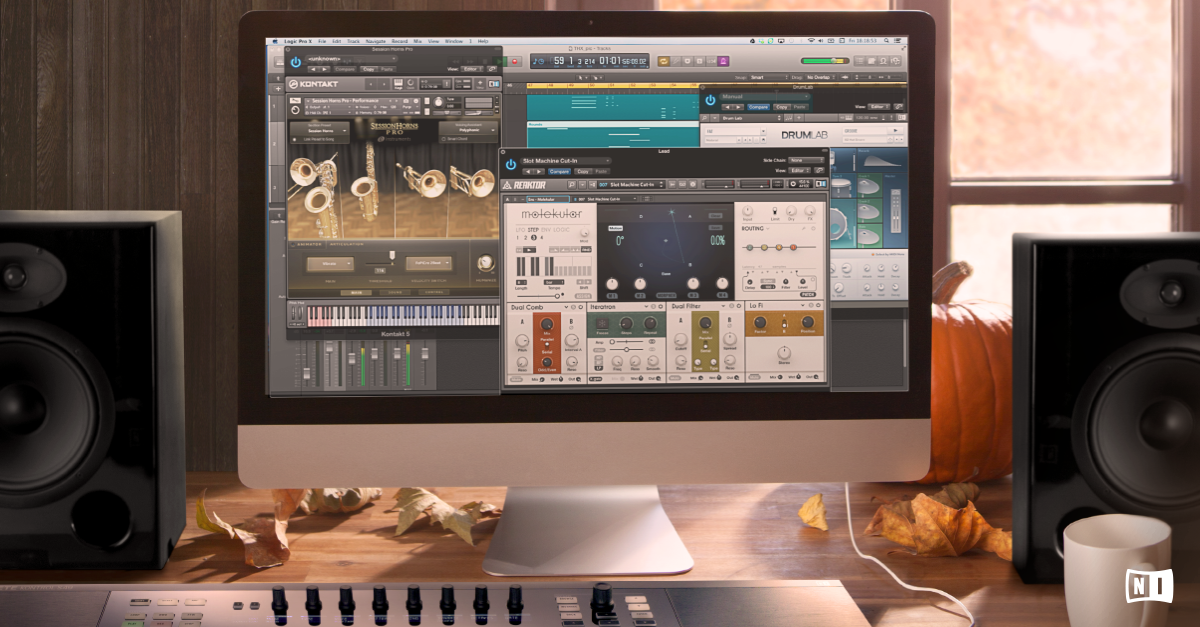Open Spotlight search in the menu bar
The width and height of the screenshot is (1200, 627).
click(x=887, y=40)
